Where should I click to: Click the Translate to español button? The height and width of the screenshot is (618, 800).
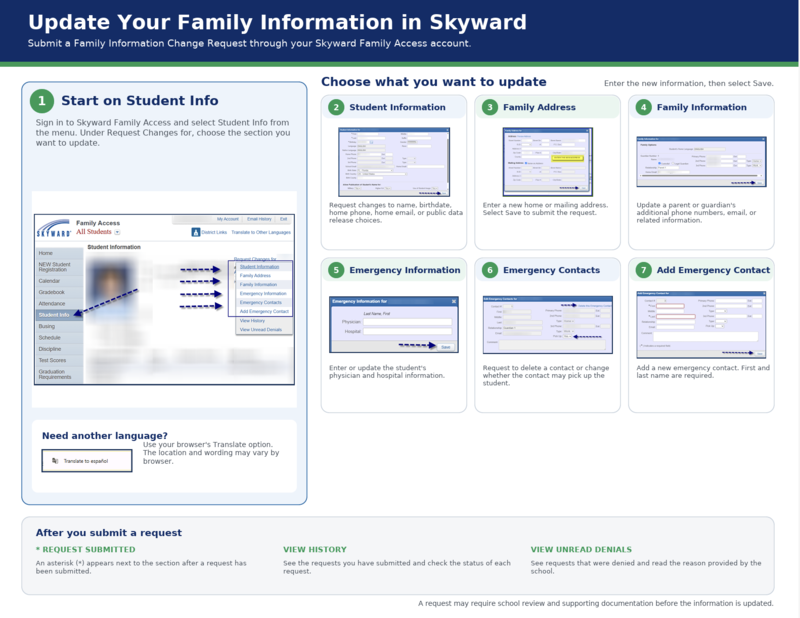(x=87, y=461)
